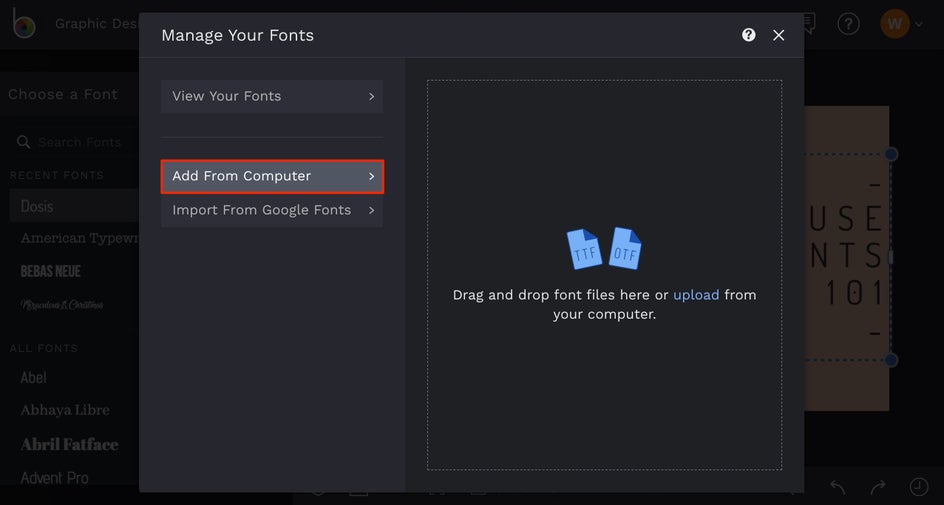
Task: Close the Manage Your Fonts dialog
Action: [x=779, y=35]
